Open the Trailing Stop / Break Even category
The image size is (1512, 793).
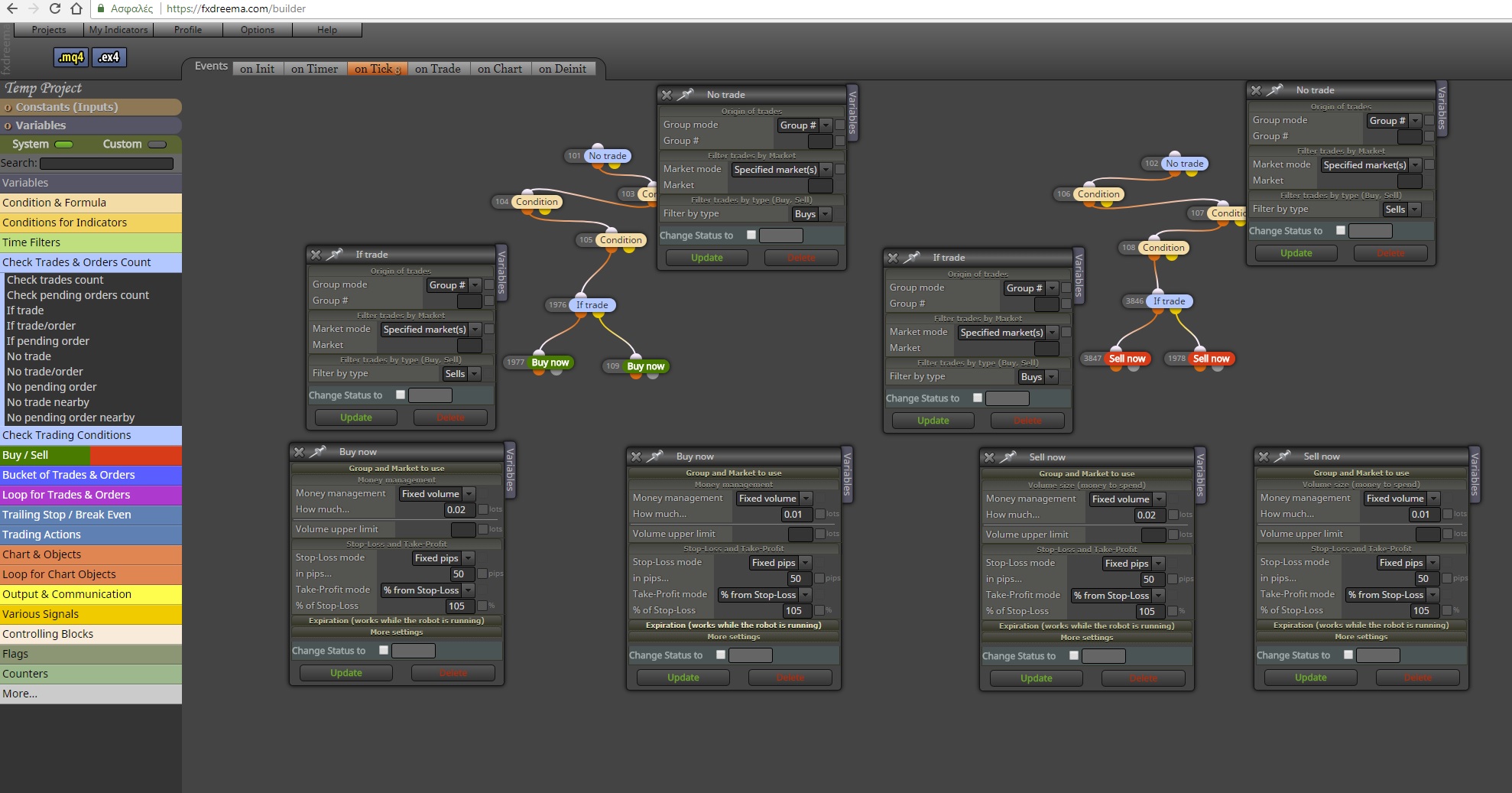point(90,515)
